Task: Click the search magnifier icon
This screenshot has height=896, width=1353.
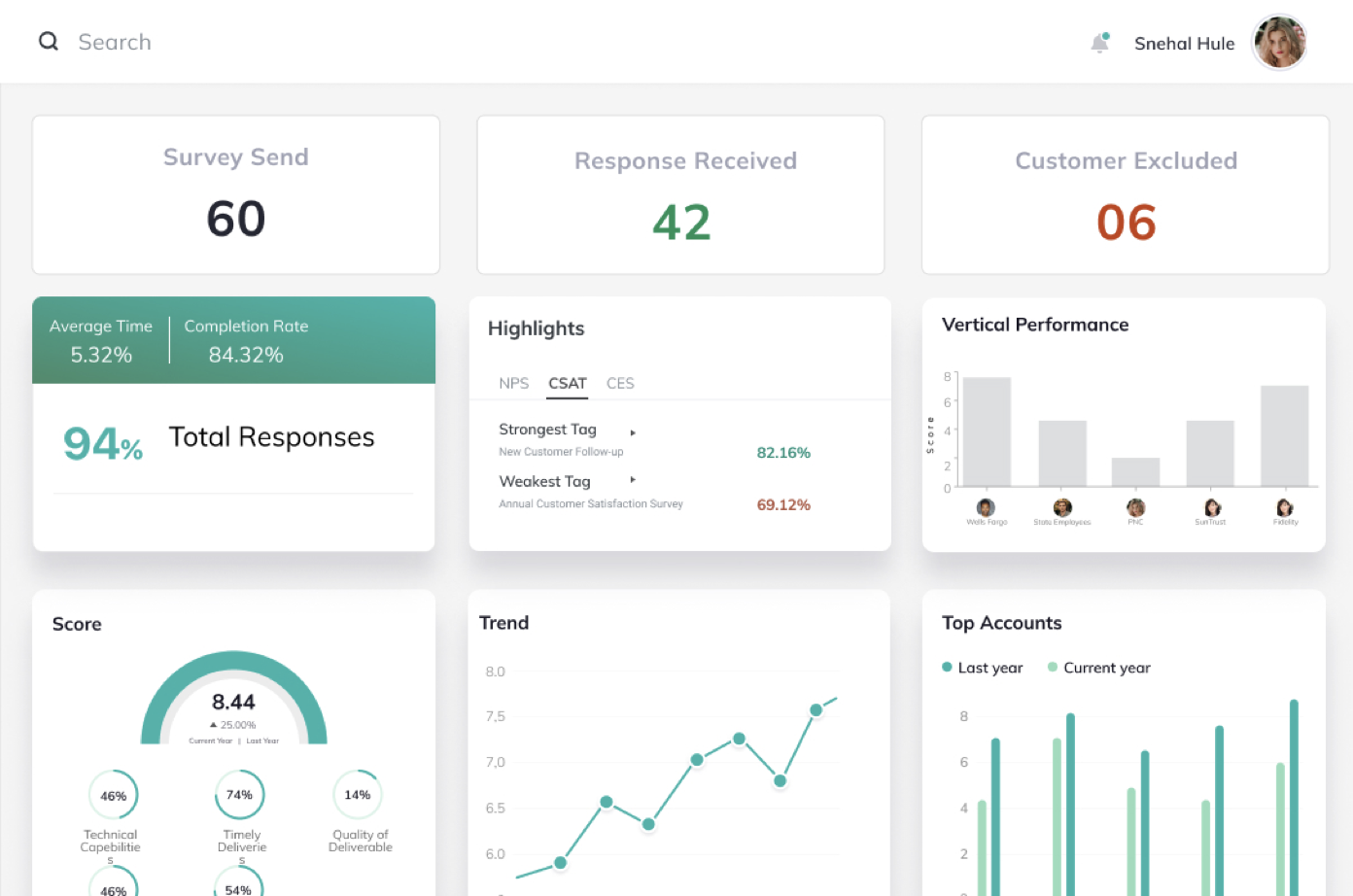Action: [x=49, y=41]
